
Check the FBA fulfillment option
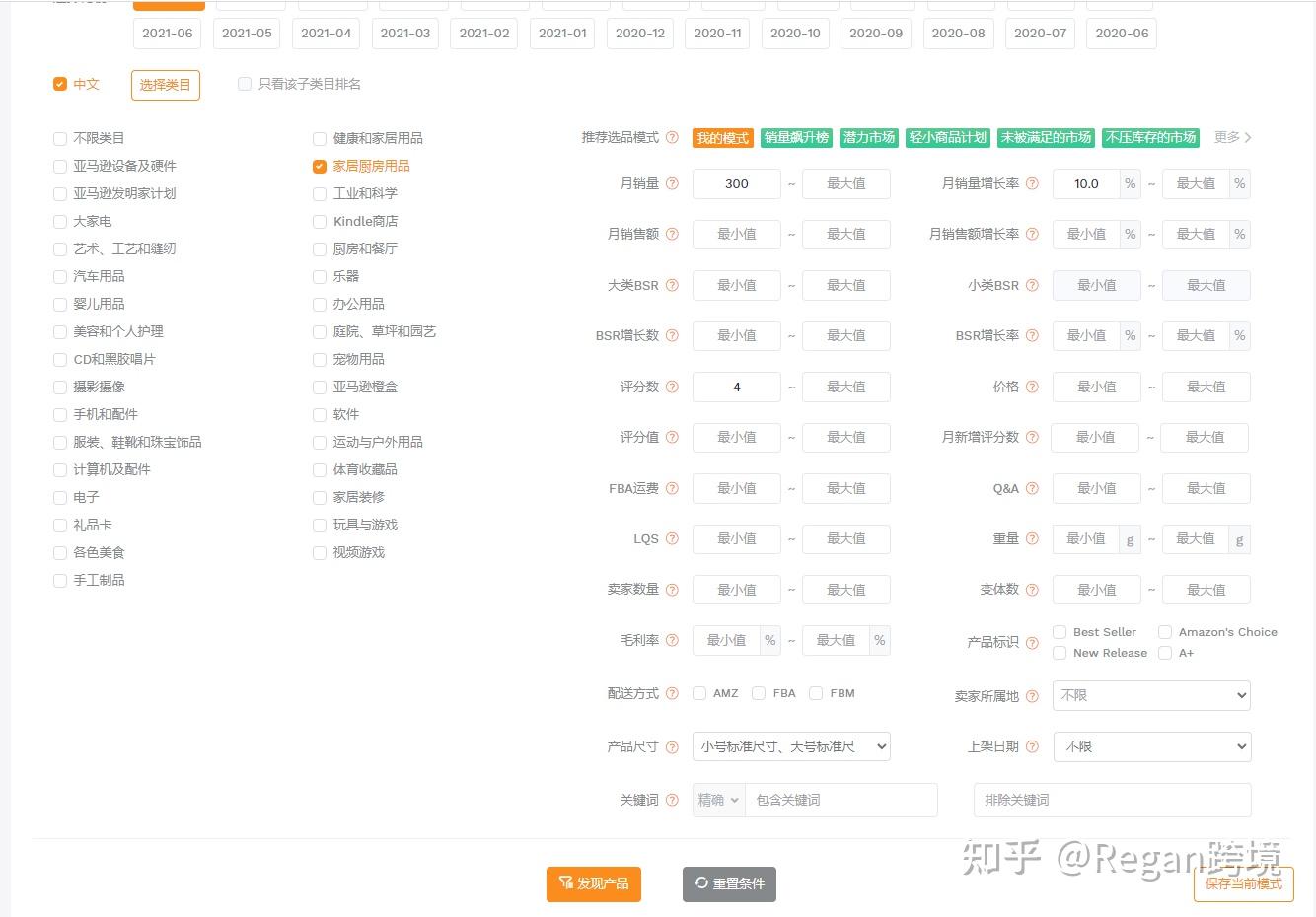pyautogui.click(x=759, y=693)
